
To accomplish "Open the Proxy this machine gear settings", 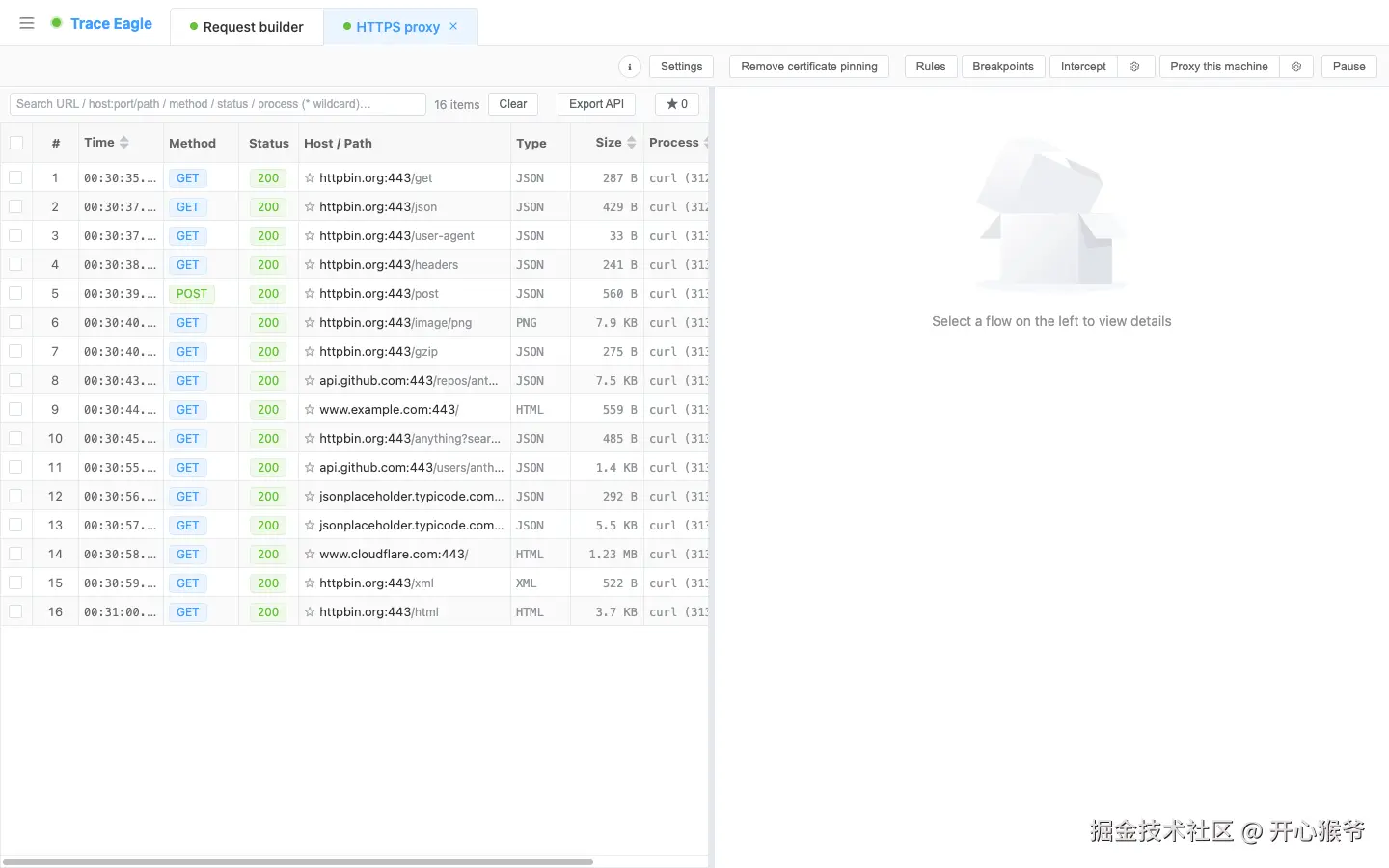I will [x=1296, y=67].
